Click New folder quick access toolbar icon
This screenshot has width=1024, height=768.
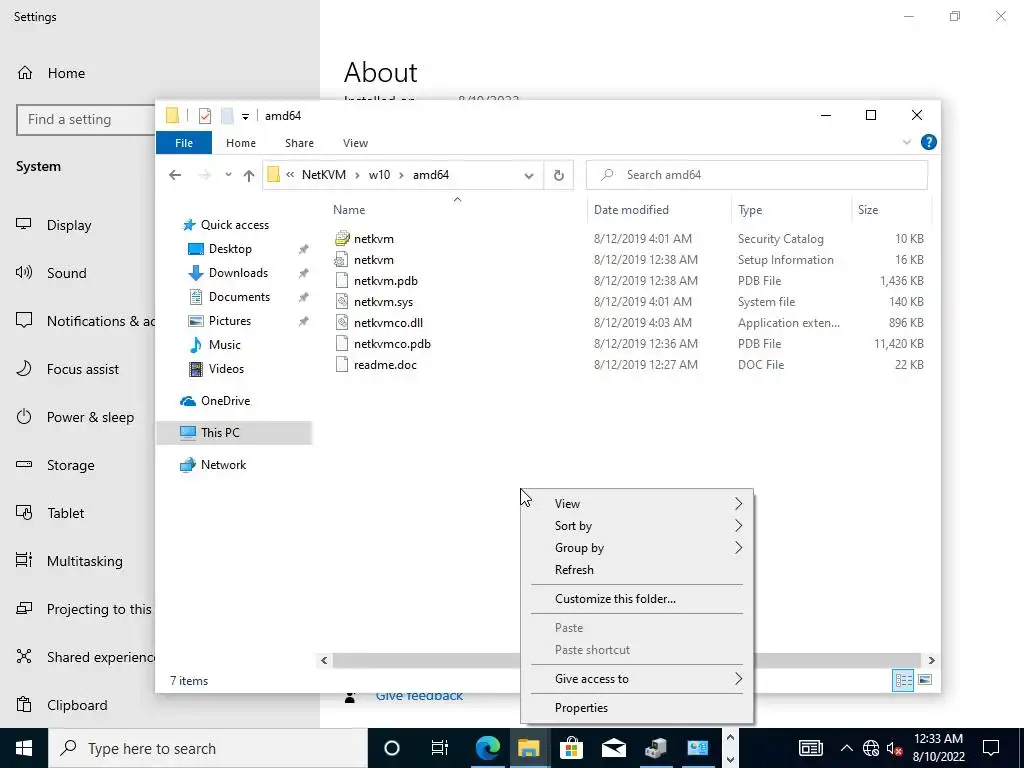click(227, 116)
